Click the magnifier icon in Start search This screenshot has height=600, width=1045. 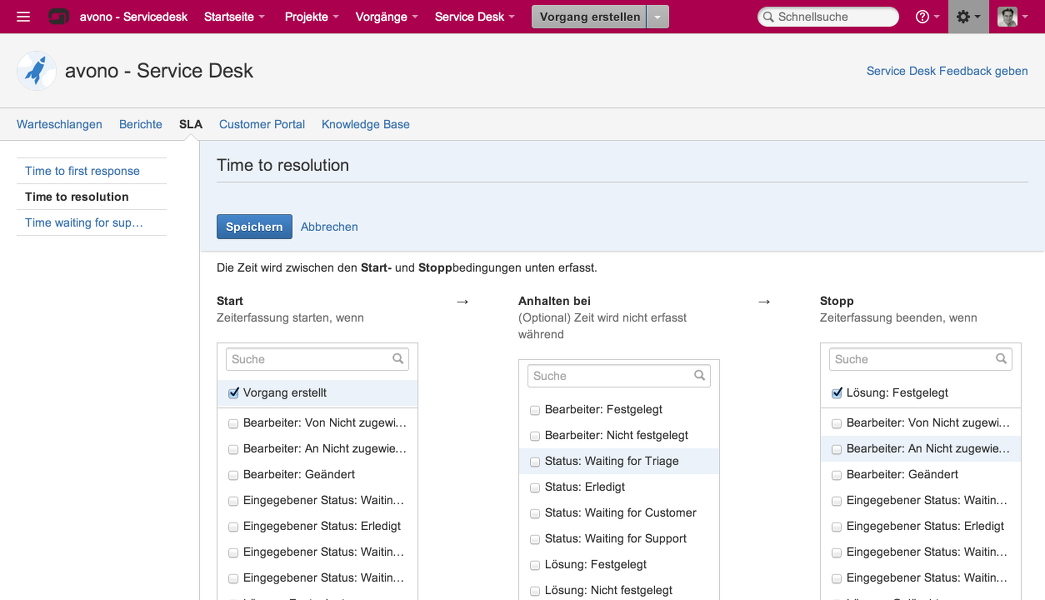(x=398, y=359)
